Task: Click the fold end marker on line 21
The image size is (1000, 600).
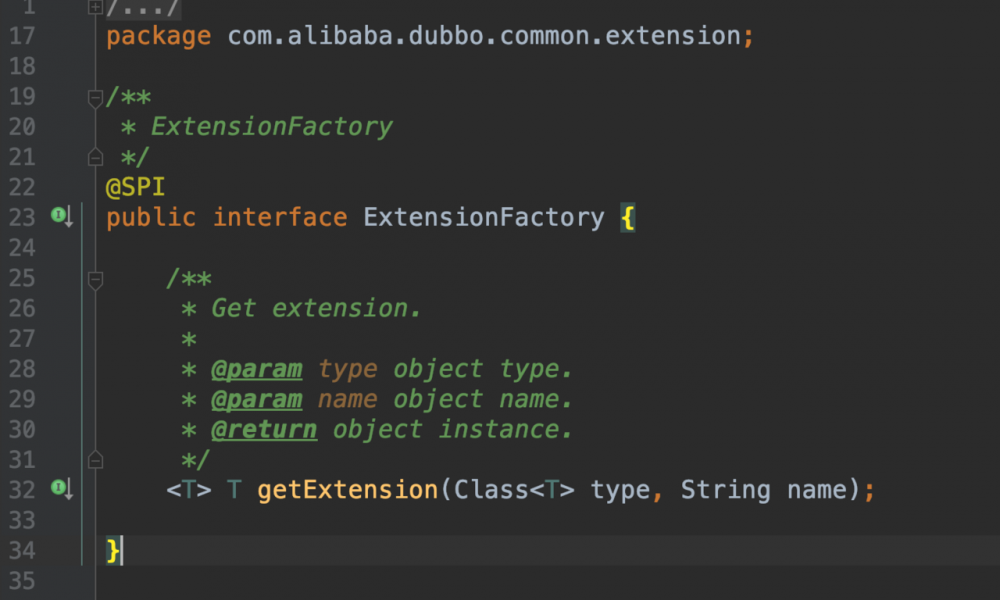Action: 95,157
